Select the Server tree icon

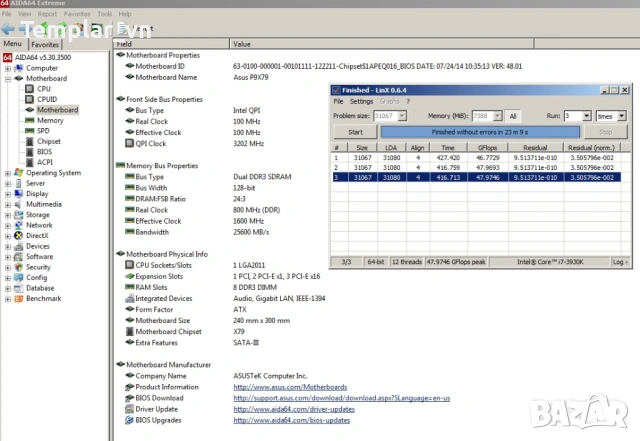[x=19, y=183]
